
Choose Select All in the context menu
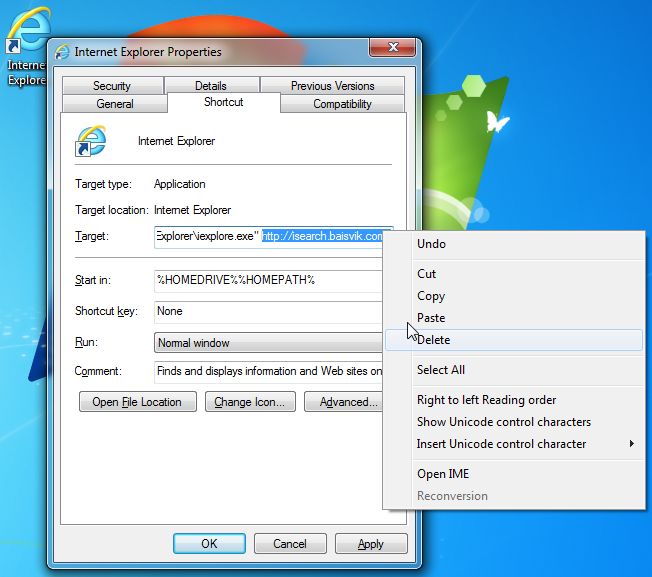tap(515, 370)
